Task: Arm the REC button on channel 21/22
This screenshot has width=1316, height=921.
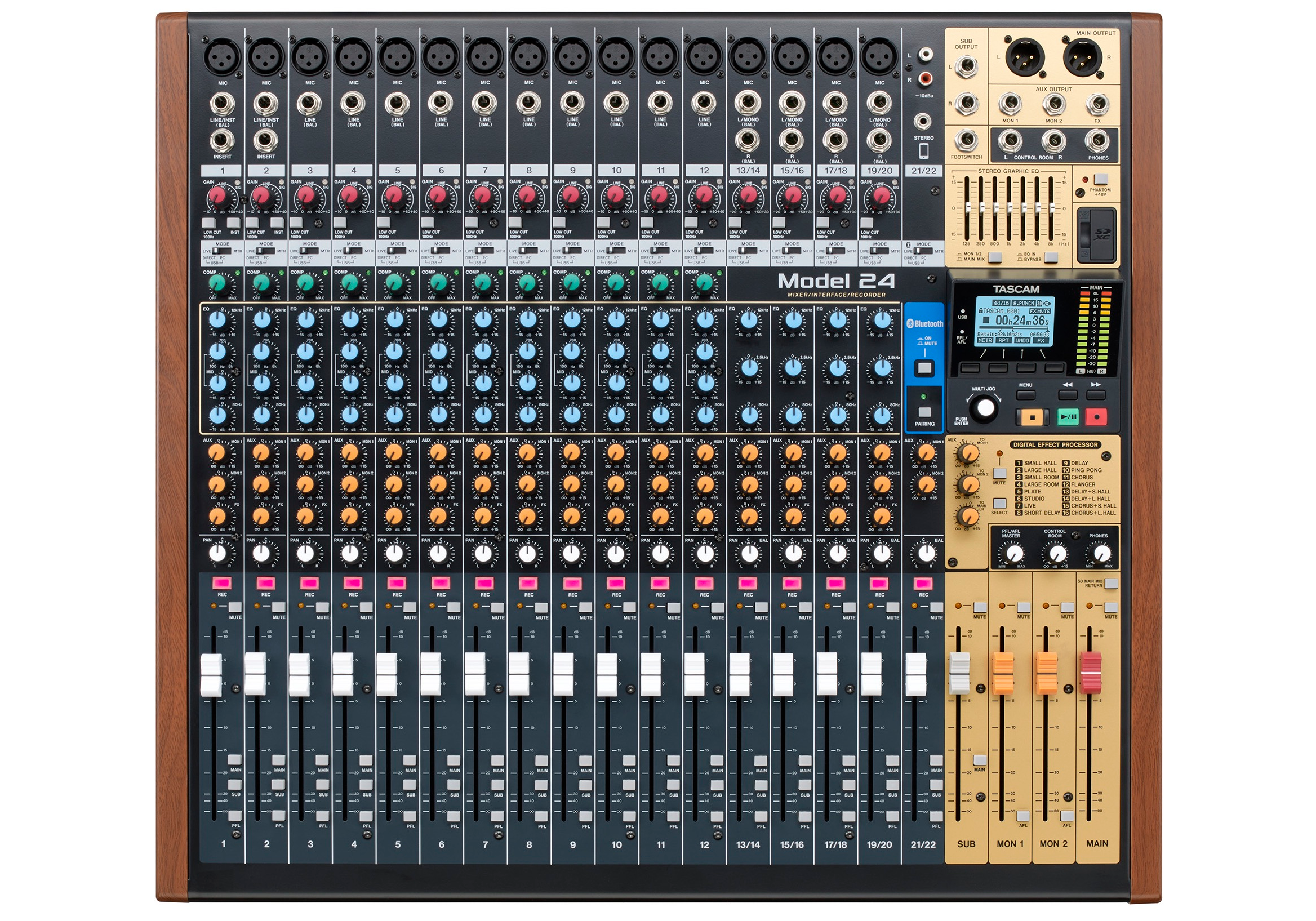Action: [923, 583]
